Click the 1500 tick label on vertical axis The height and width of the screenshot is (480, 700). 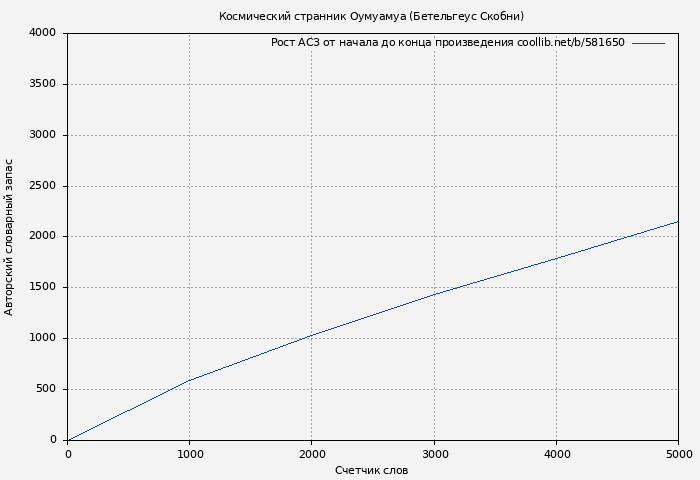tap(43, 288)
